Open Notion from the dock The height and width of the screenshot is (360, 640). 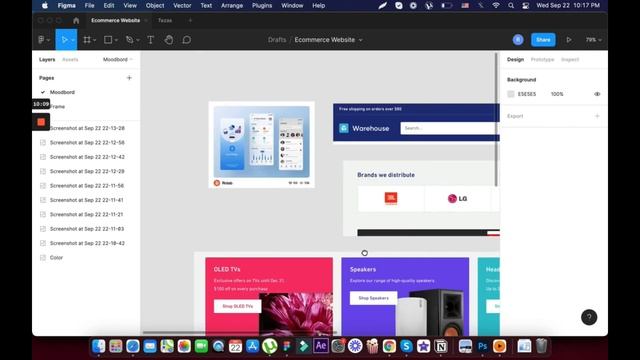tap(440, 346)
